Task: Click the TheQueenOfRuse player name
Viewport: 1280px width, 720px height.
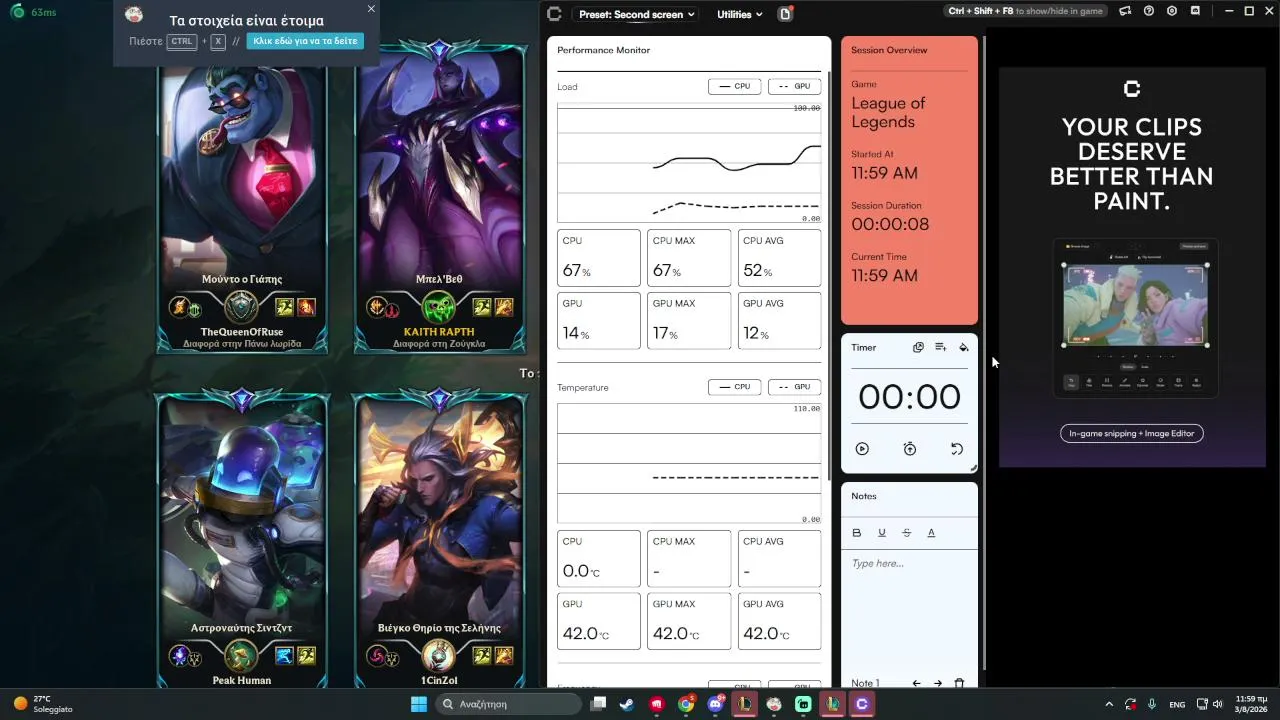Action: point(242,331)
